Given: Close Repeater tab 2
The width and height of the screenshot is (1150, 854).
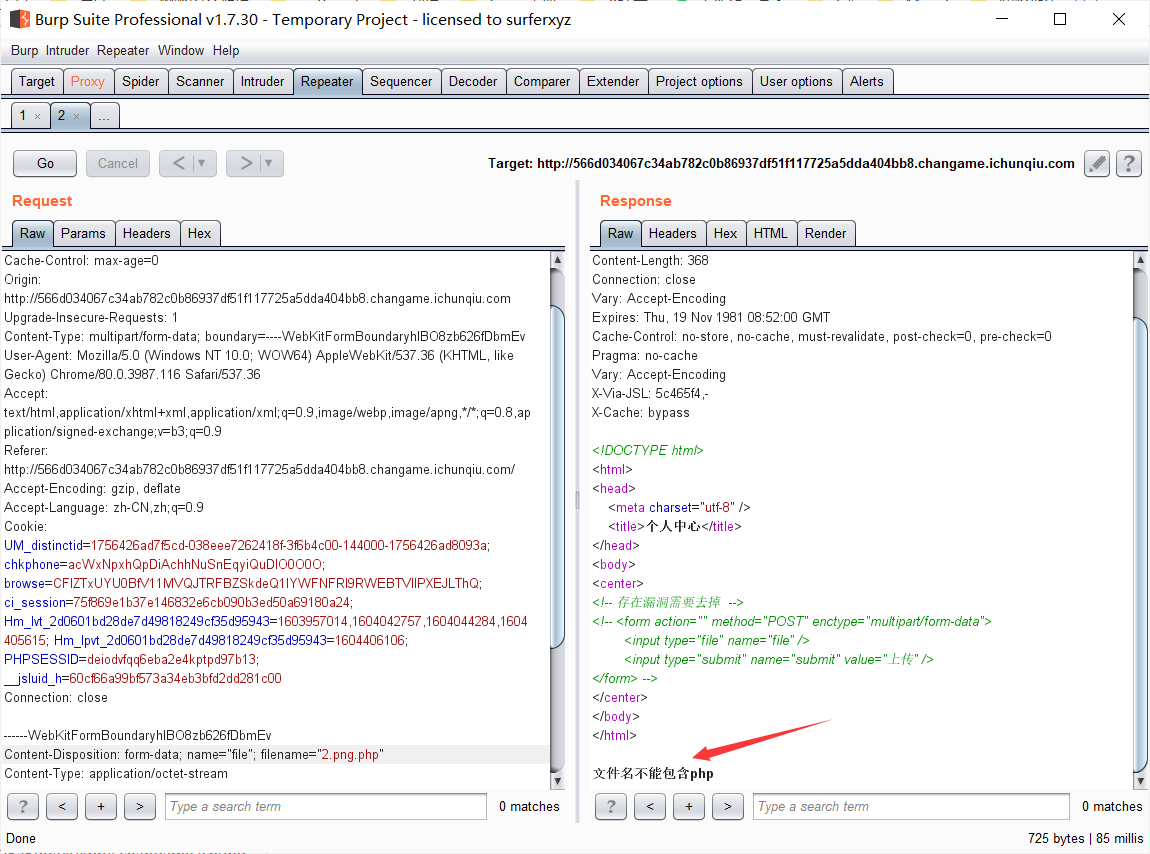Looking at the screenshot, I should pos(76,116).
